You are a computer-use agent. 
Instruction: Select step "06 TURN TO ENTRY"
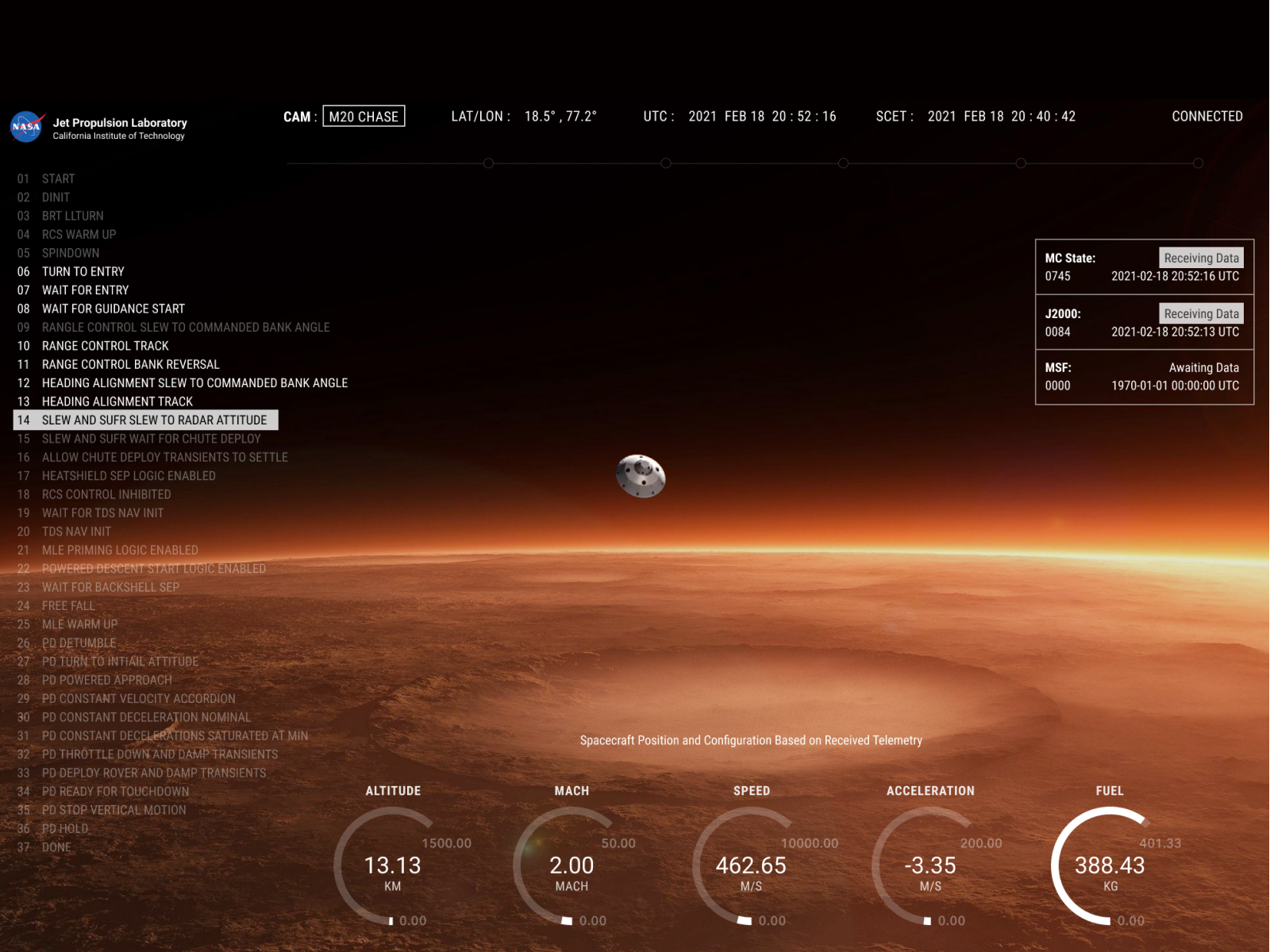point(71,271)
